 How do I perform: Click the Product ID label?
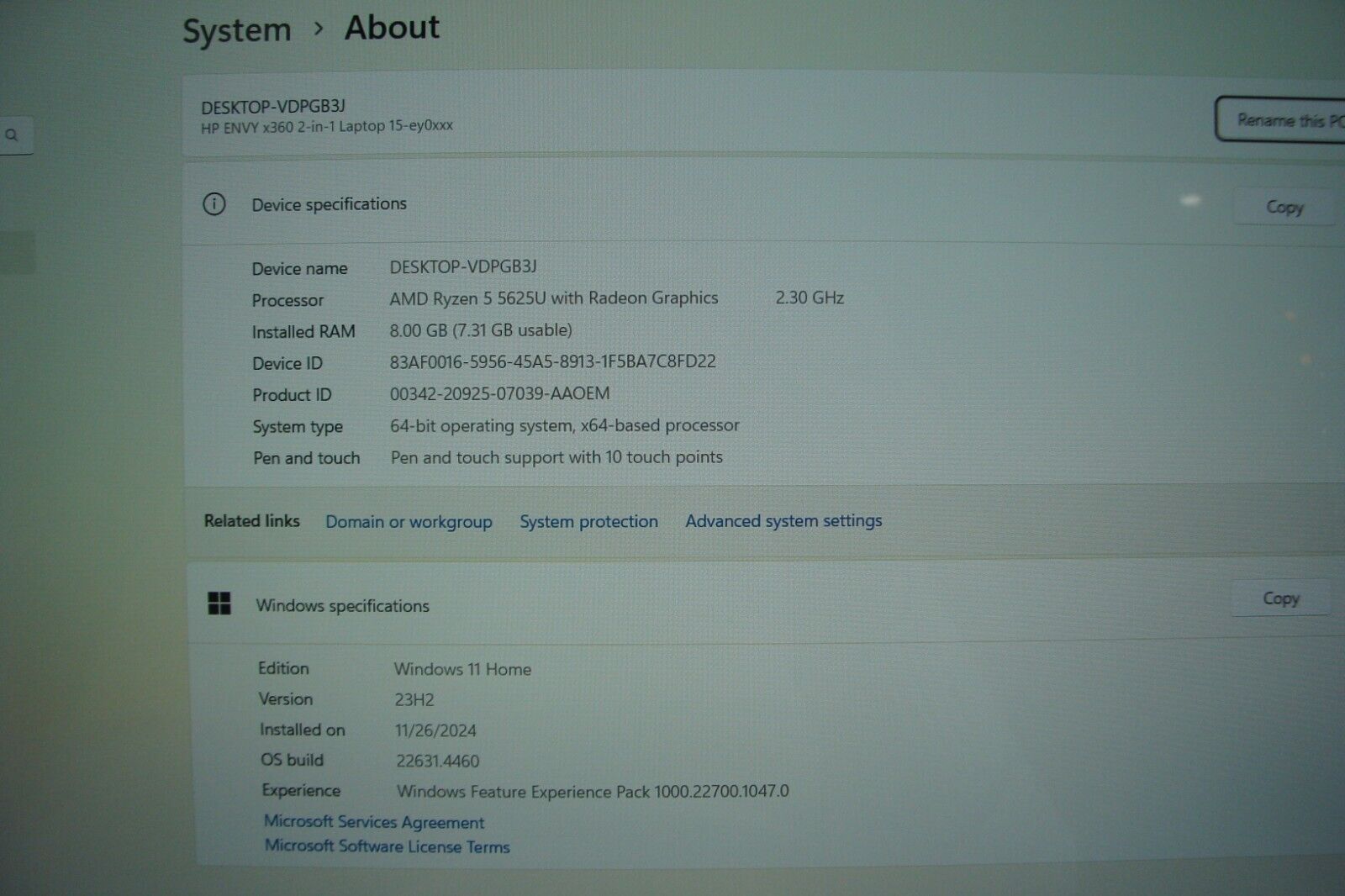click(292, 394)
